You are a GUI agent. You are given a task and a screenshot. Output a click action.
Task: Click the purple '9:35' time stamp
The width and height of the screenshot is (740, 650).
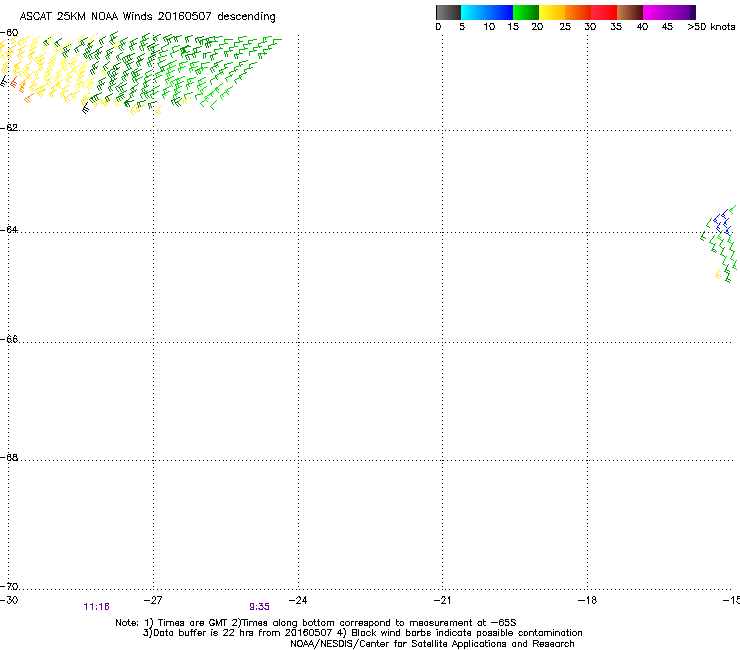259,607
